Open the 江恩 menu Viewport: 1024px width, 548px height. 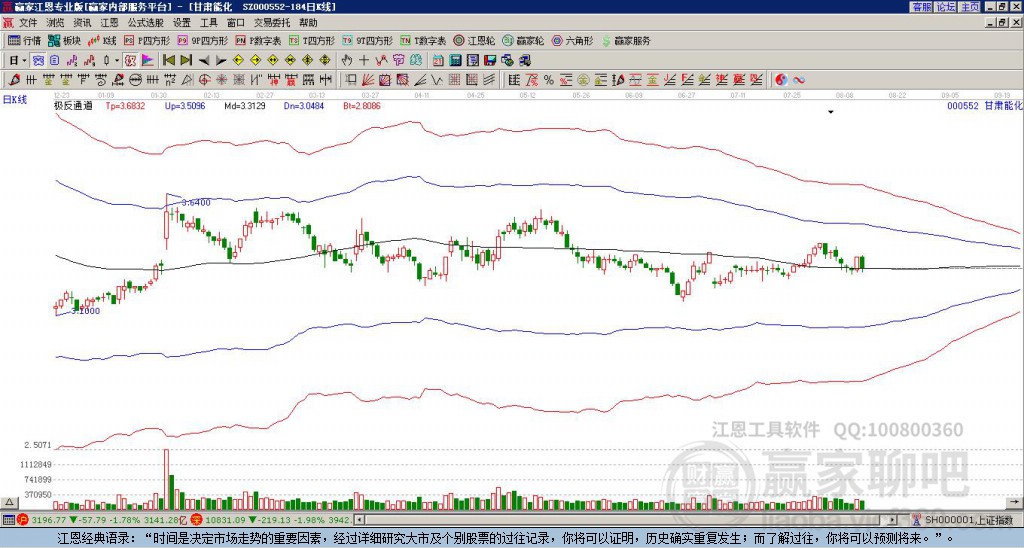tap(109, 23)
